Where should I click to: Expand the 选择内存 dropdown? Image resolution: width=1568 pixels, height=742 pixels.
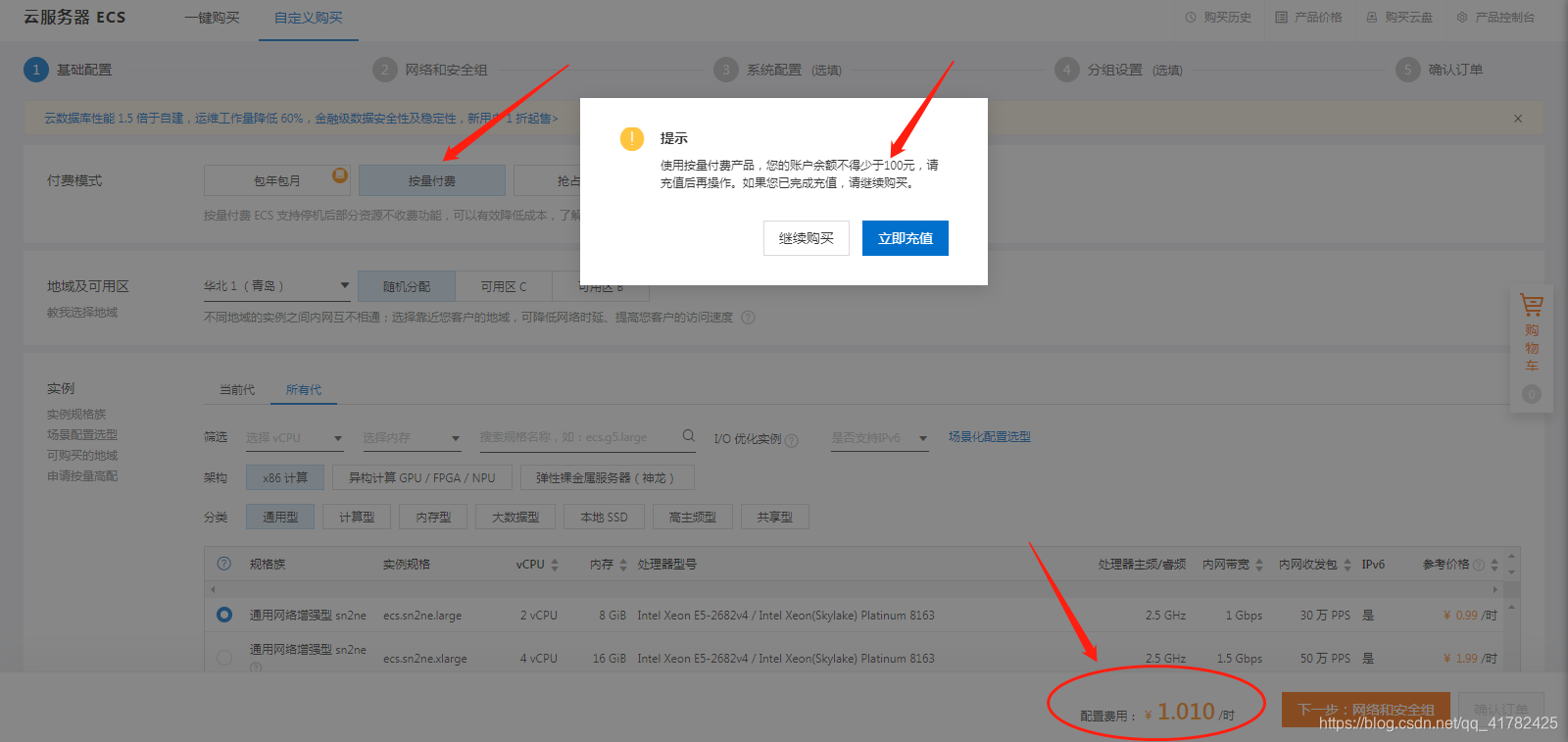coord(412,438)
